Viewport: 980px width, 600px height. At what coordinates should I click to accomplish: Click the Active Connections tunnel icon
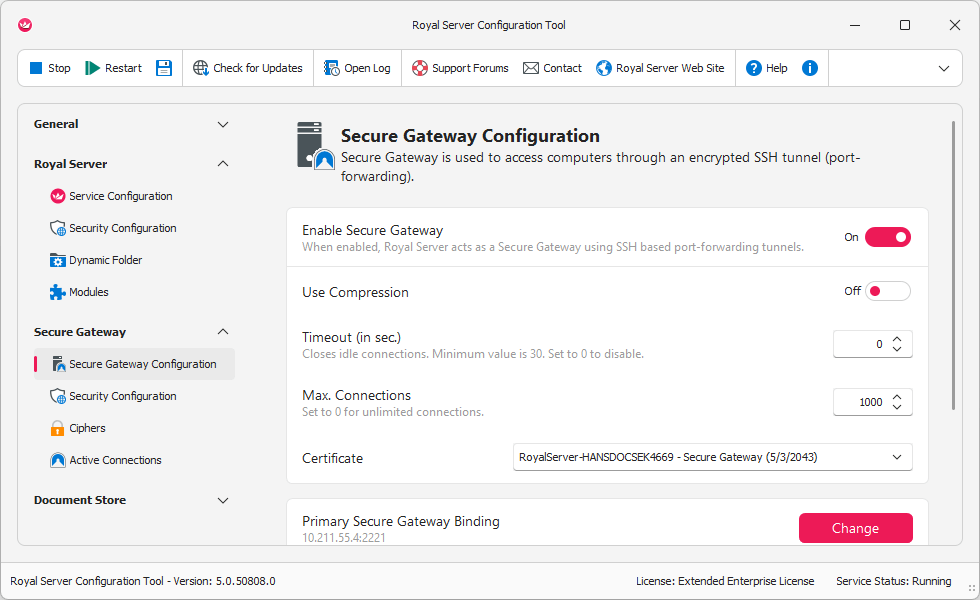(x=58, y=460)
